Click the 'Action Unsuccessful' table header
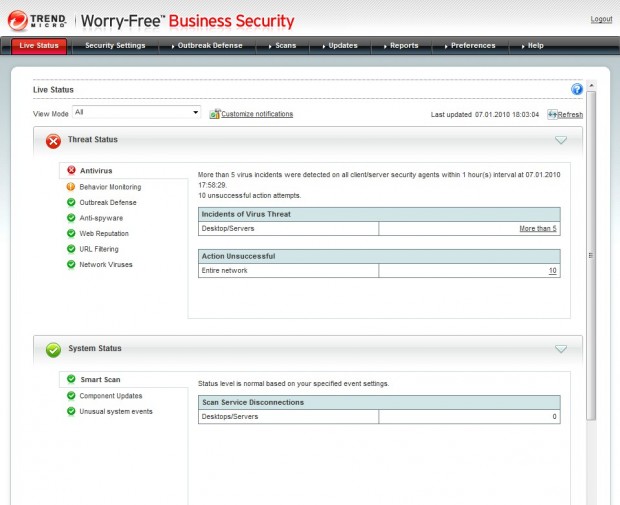The height and width of the screenshot is (505, 620). click(379, 256)
